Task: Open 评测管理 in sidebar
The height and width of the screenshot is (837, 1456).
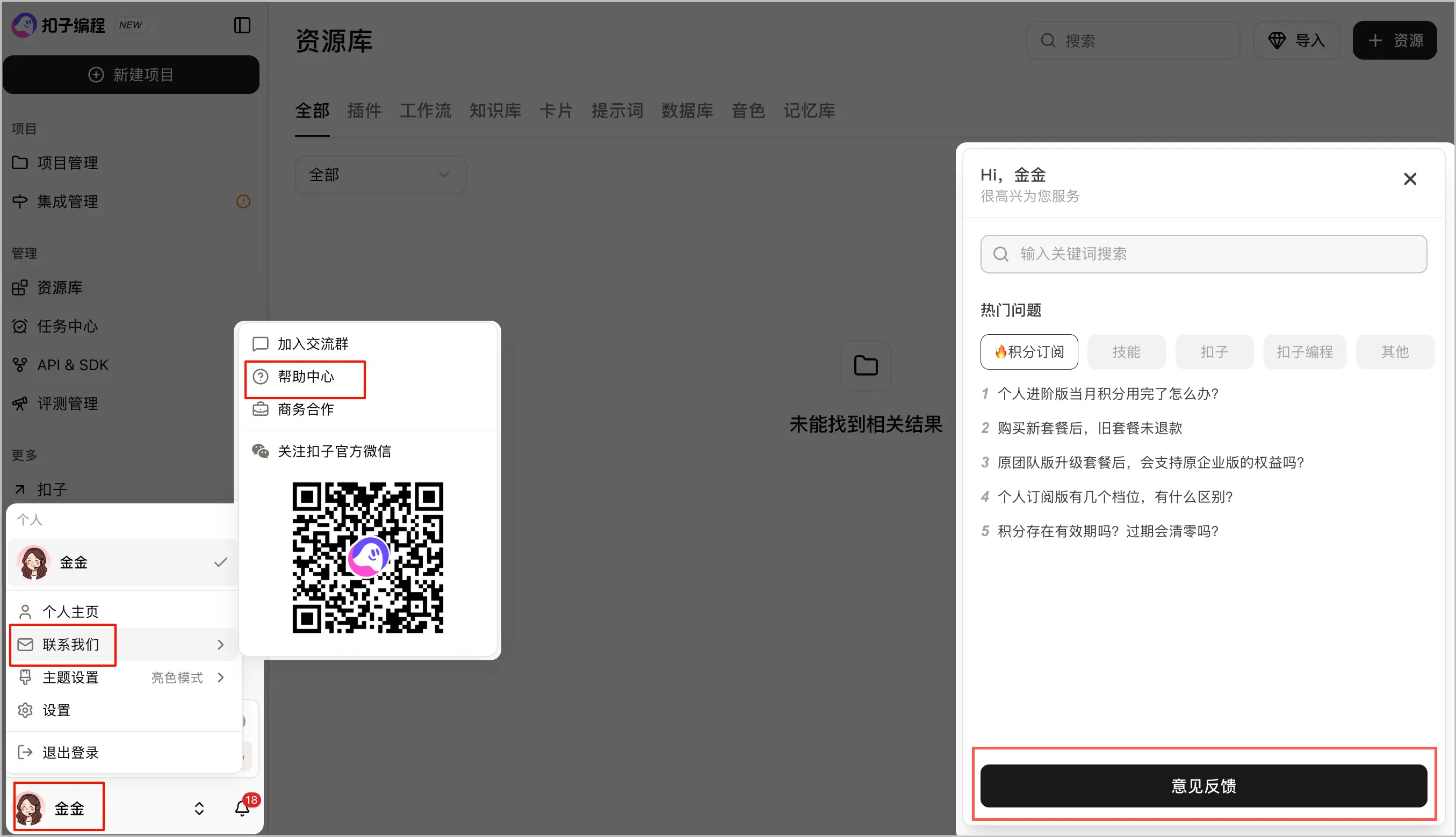Action: pyautogui.click(x=131, y=403)
